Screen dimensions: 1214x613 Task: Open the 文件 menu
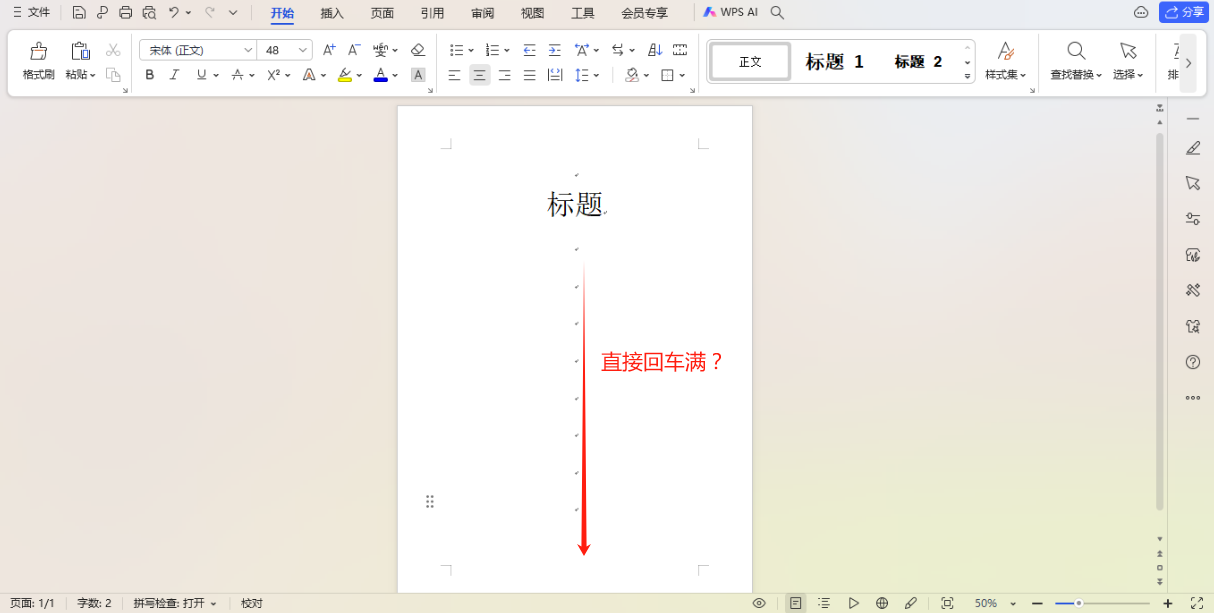click(31, 13)
